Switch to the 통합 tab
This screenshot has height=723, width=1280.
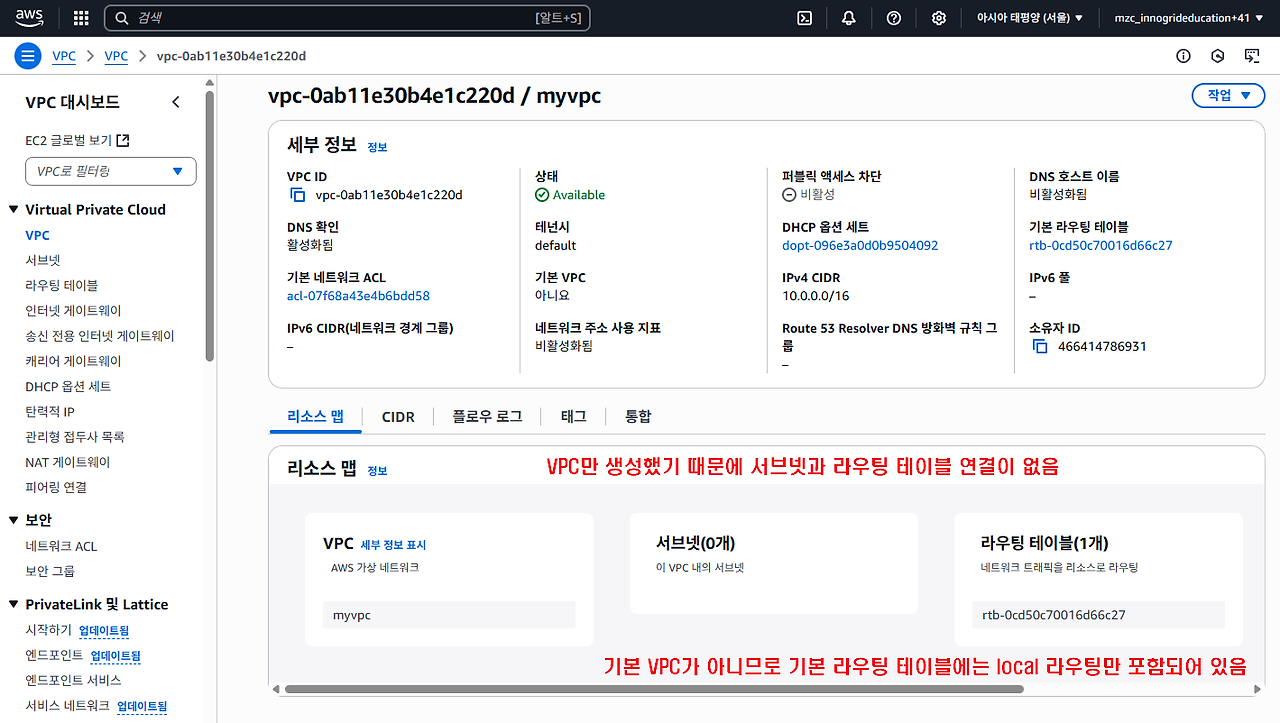point(638,416)
